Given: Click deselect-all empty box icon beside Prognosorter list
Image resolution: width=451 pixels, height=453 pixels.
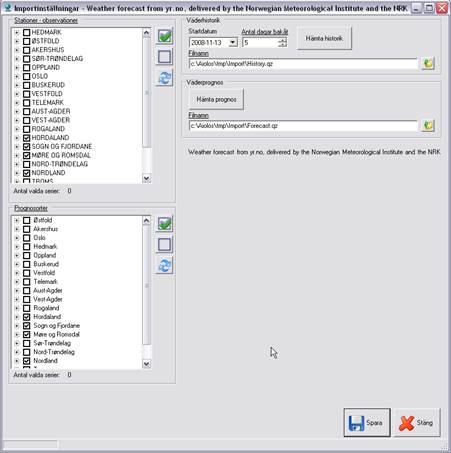Looking at the screenshot, I should click(165, 244).
